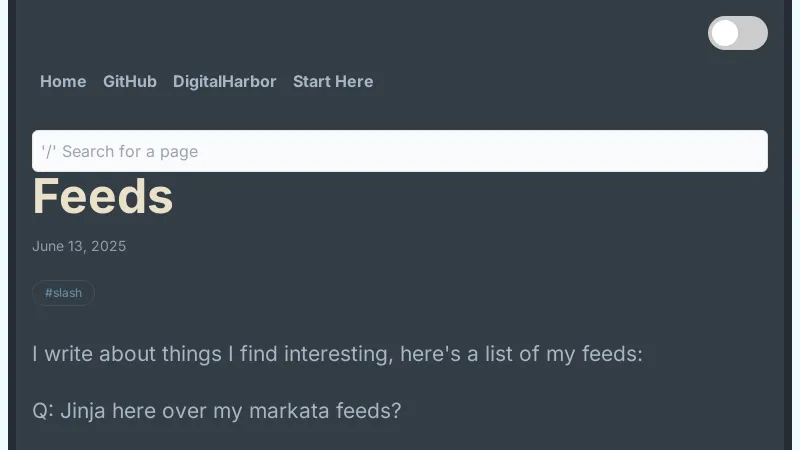Click the word 'Jinja' in the question
This screenshot has width=800, height=450.
click(x=83, y=411)
